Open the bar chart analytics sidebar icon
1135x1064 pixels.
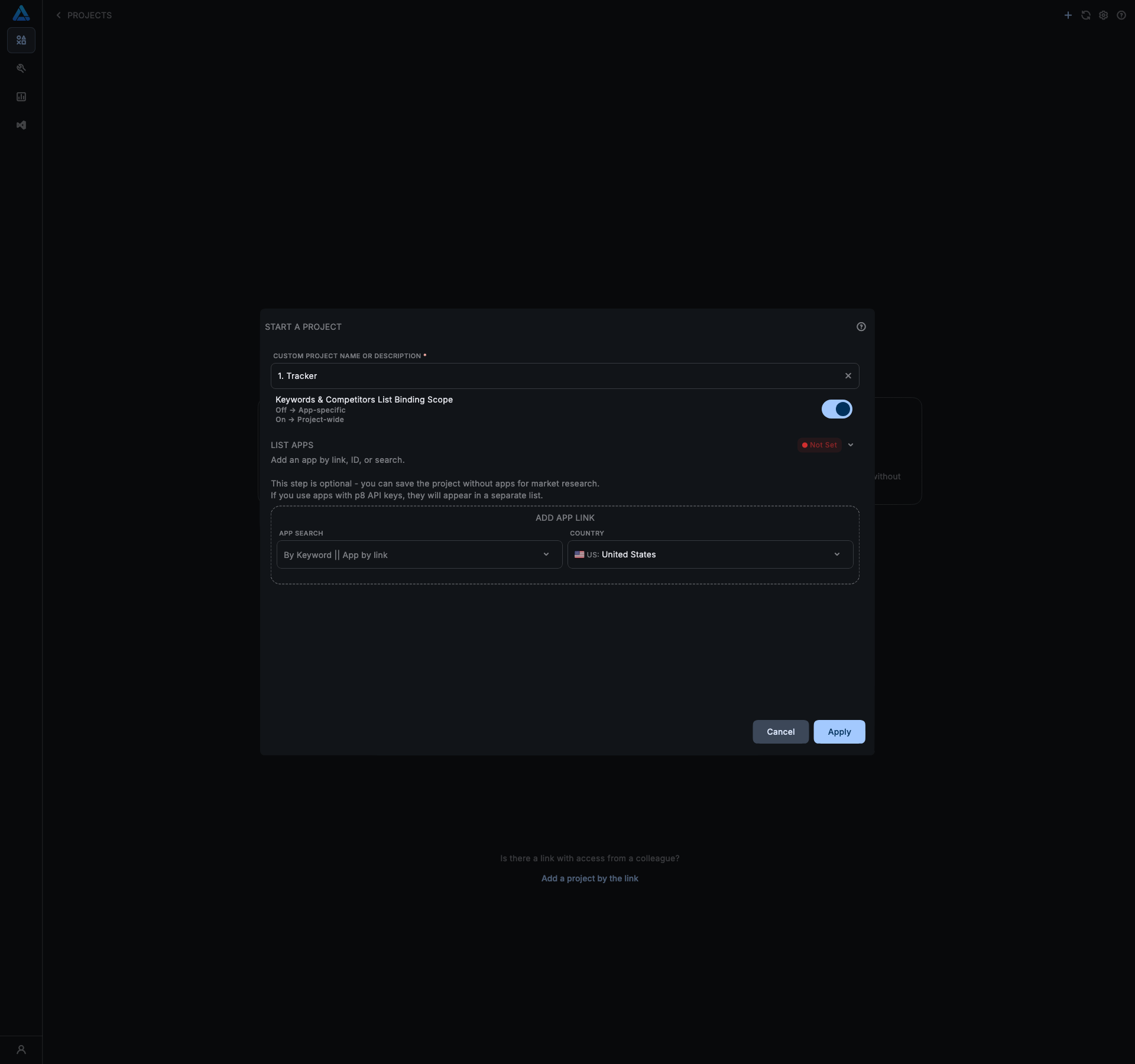[x=21, y=97]
